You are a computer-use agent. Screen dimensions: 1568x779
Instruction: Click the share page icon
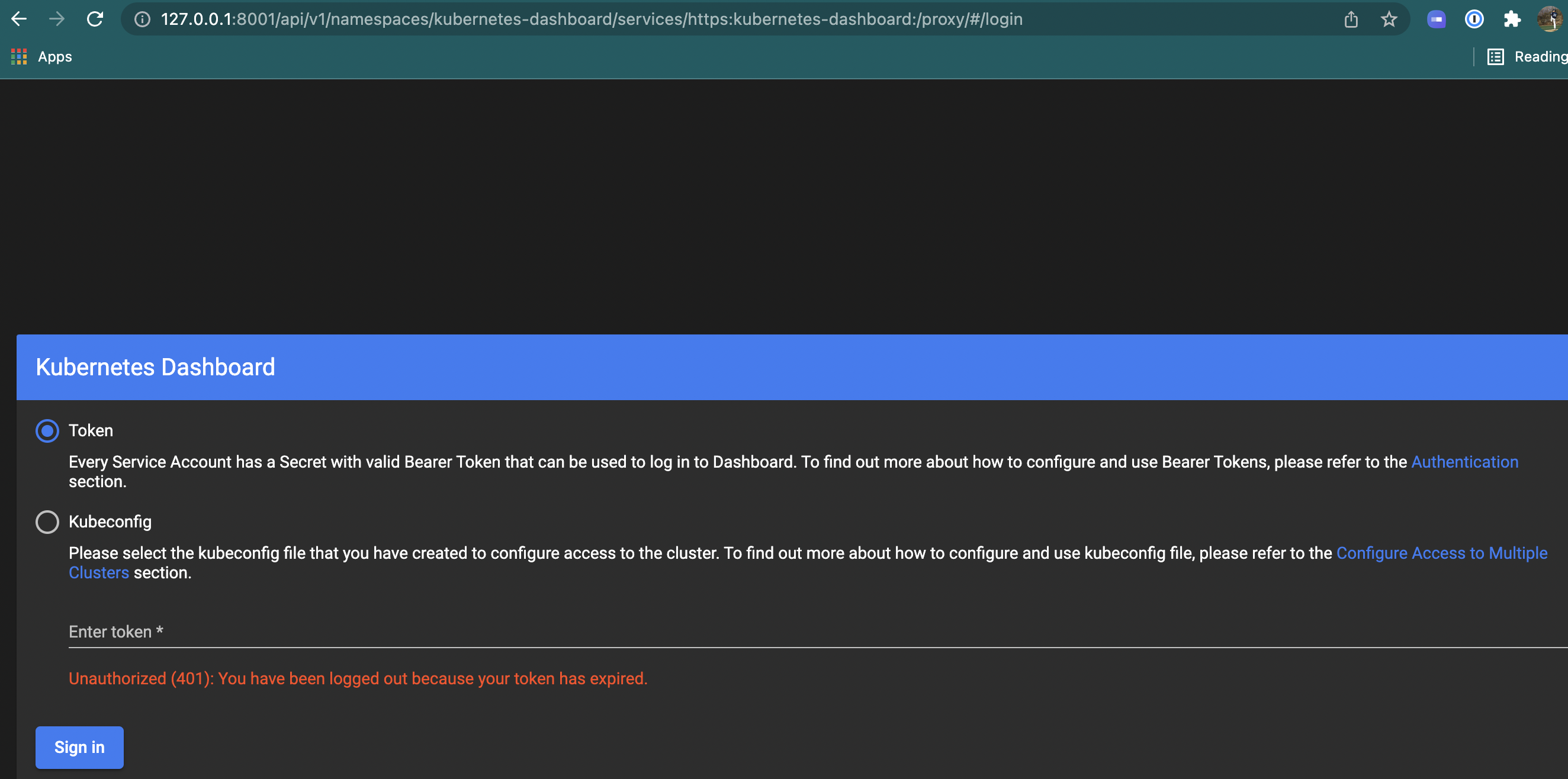(1351, 20)
